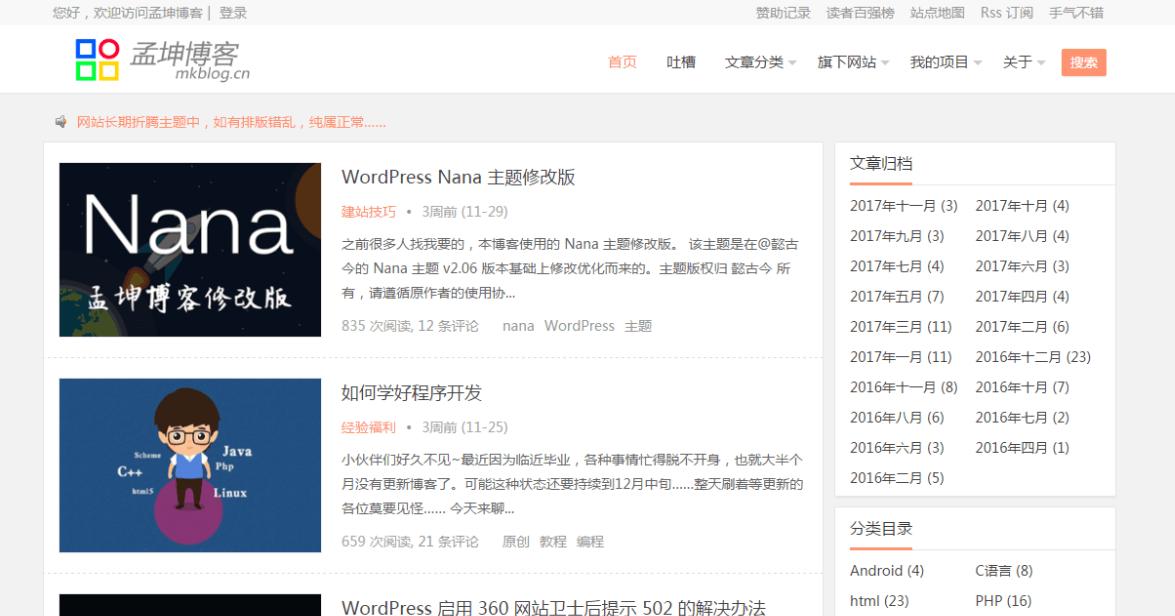Open the 2017年十月 (4) archive
The height and width of the screenshot is (616, 1175).
[x=1022, y=205]
